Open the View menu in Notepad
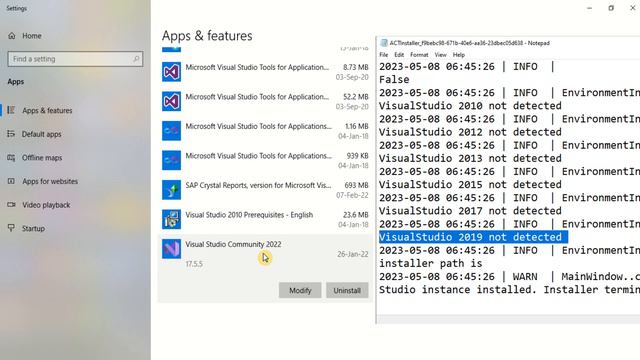The height and width of the screenshot is (360, 640). click(440, 55)
